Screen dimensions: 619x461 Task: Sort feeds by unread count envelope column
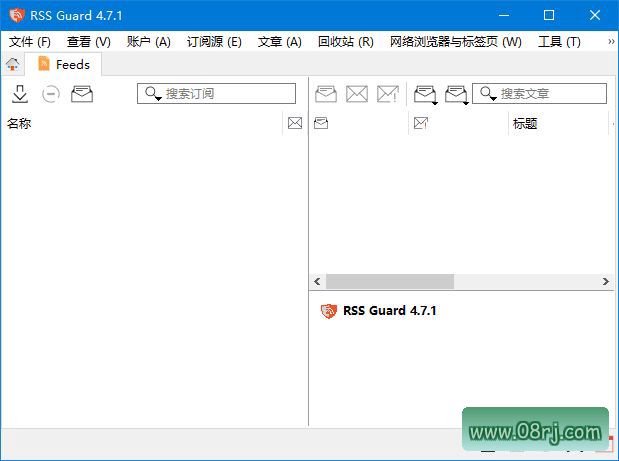click(x=295, y=123)
